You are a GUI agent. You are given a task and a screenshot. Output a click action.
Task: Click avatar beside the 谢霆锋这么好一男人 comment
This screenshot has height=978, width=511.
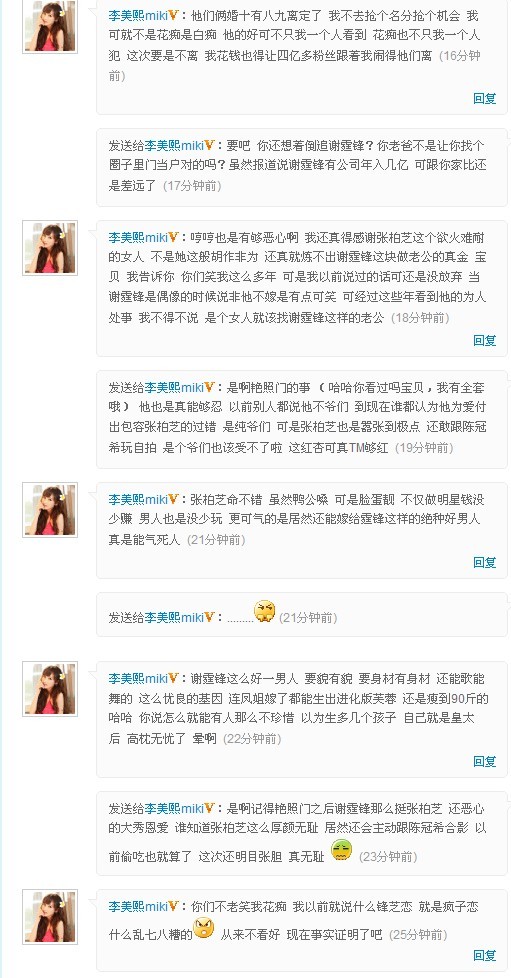coord(50,689)
